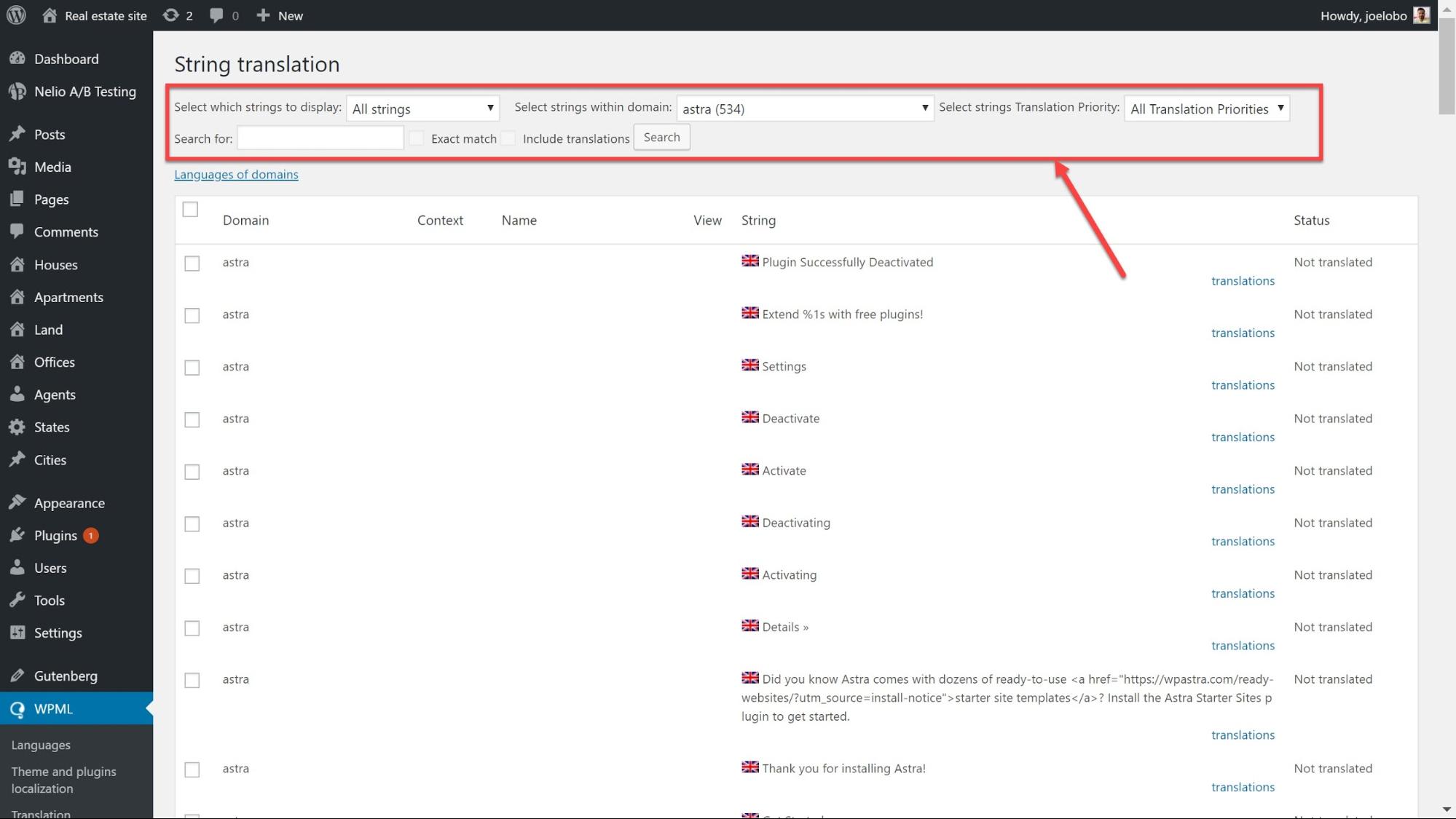
Task: Click joelobo's user avatar
Action: click(x=1421, y=15)
